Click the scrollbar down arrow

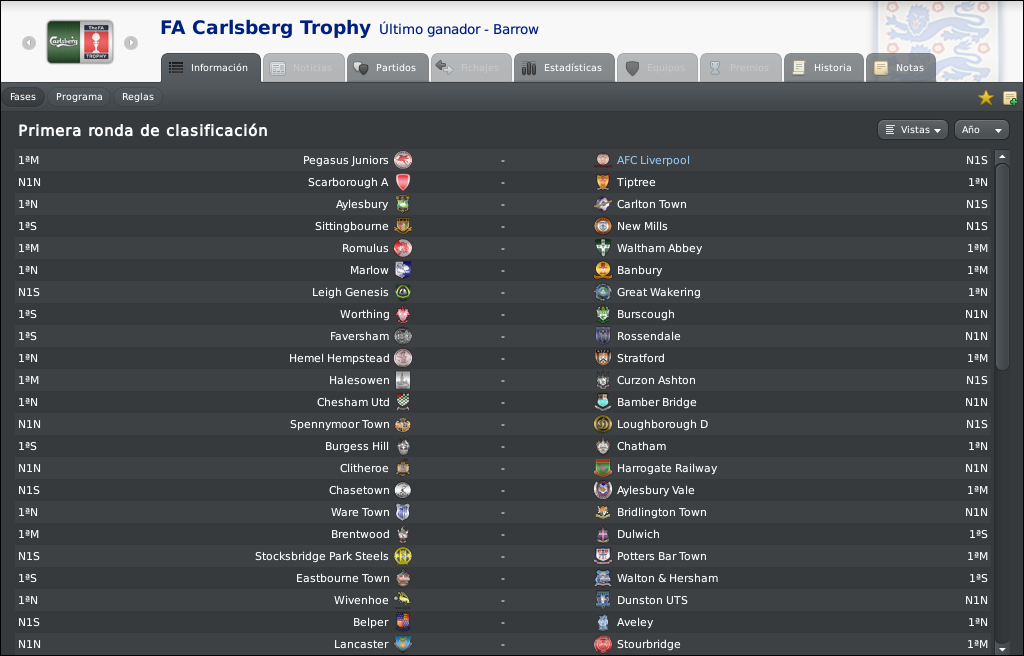(x=1002, y=648)
